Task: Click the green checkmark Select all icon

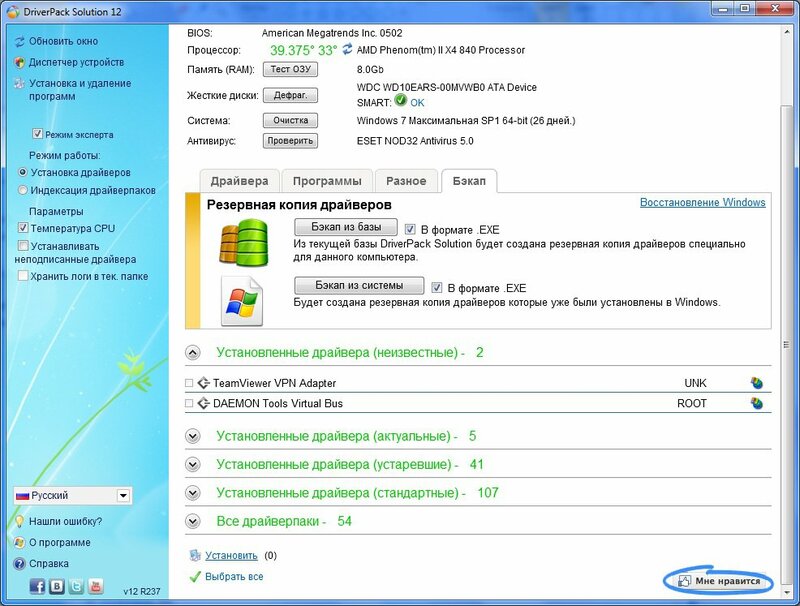Action: (x=194, y=576)
